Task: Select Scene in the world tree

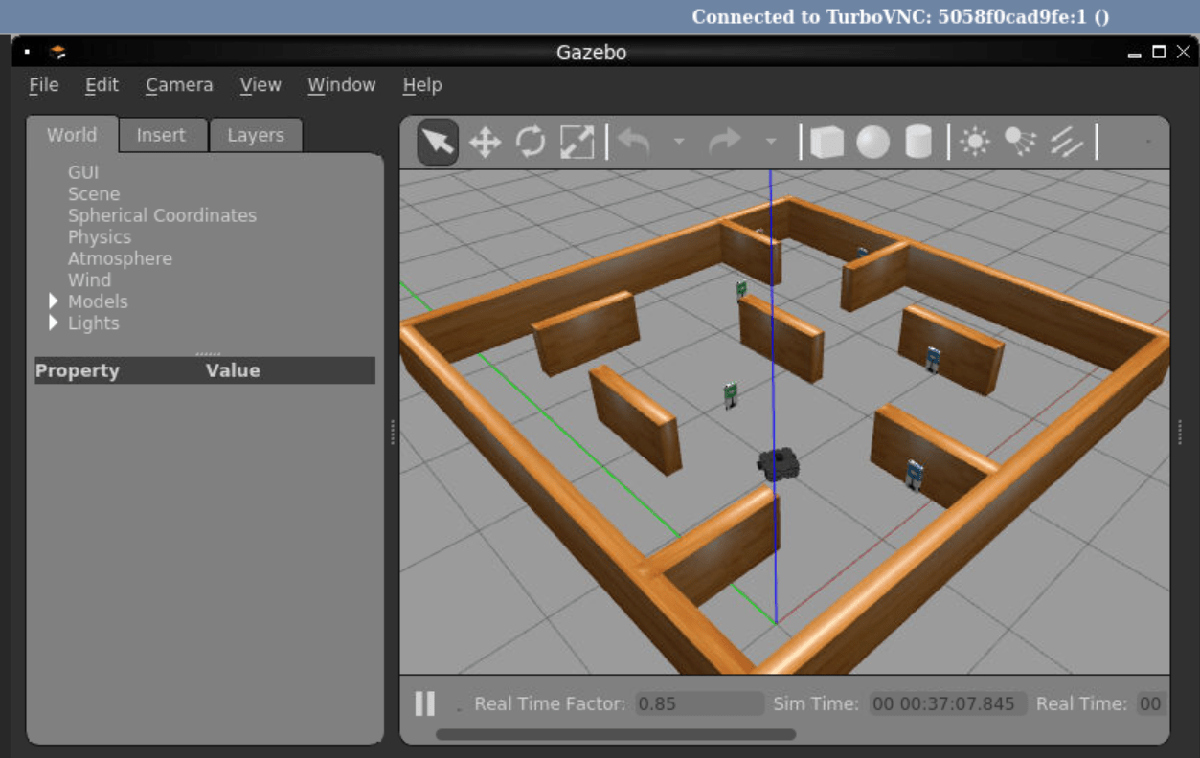Action: pyautogui.click(x=94, y=194)
